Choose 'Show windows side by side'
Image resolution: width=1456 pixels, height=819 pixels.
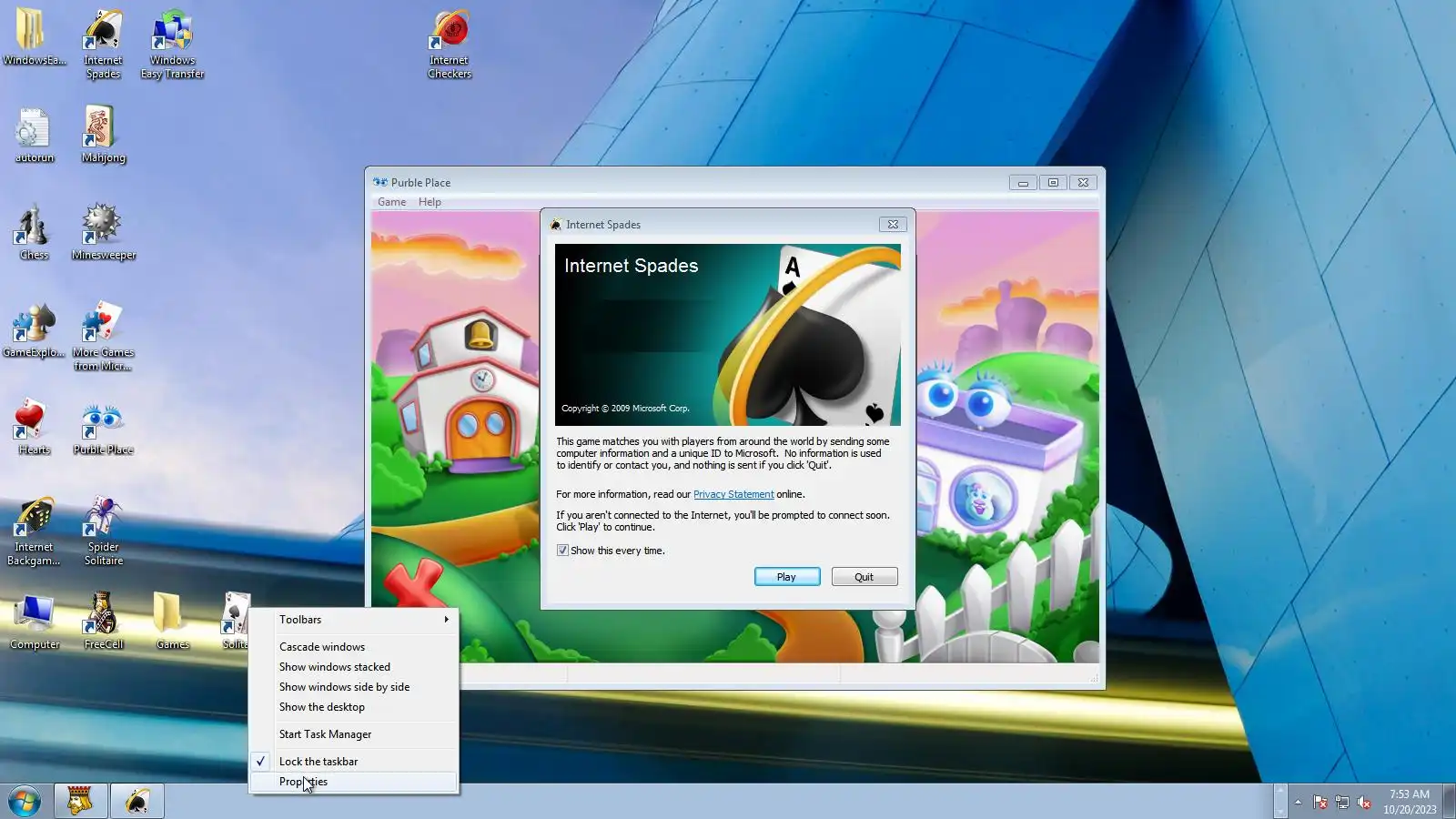[354, 687]
